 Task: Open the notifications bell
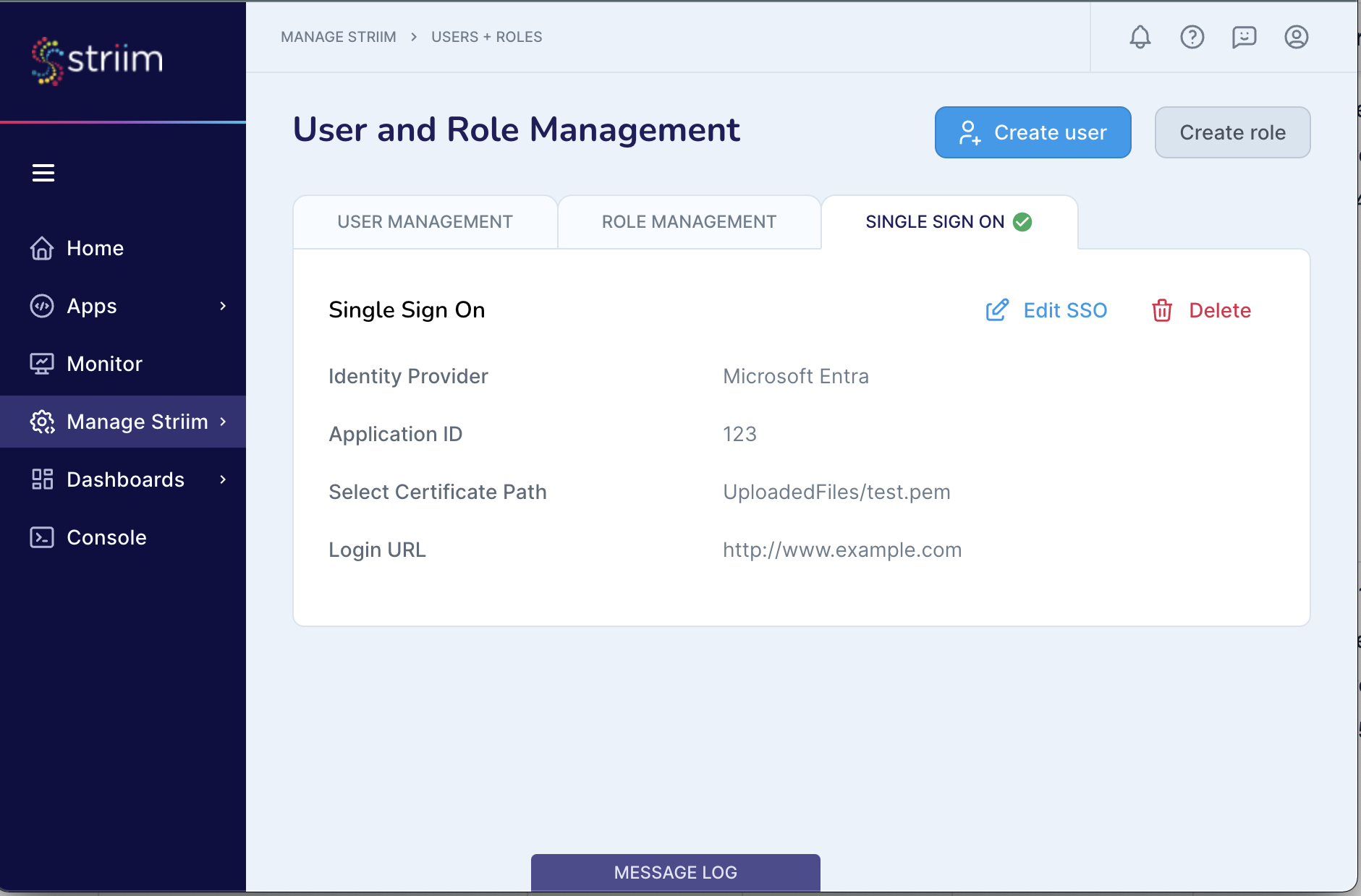point(1140,37)
